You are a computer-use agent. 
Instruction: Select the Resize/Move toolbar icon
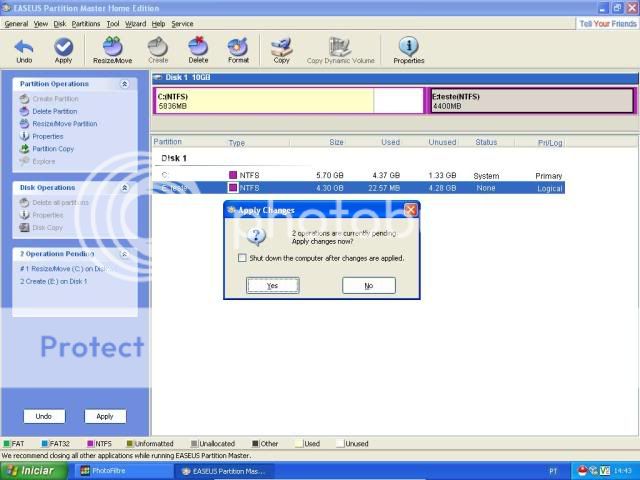(x=113, y=50)
